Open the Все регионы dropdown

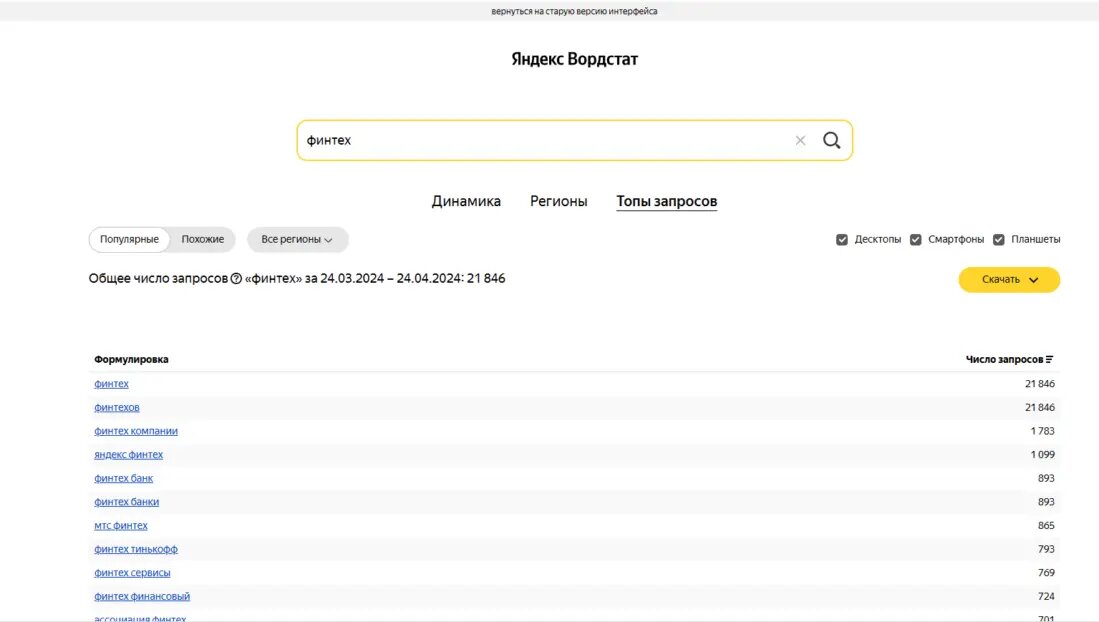click(297, 239)
